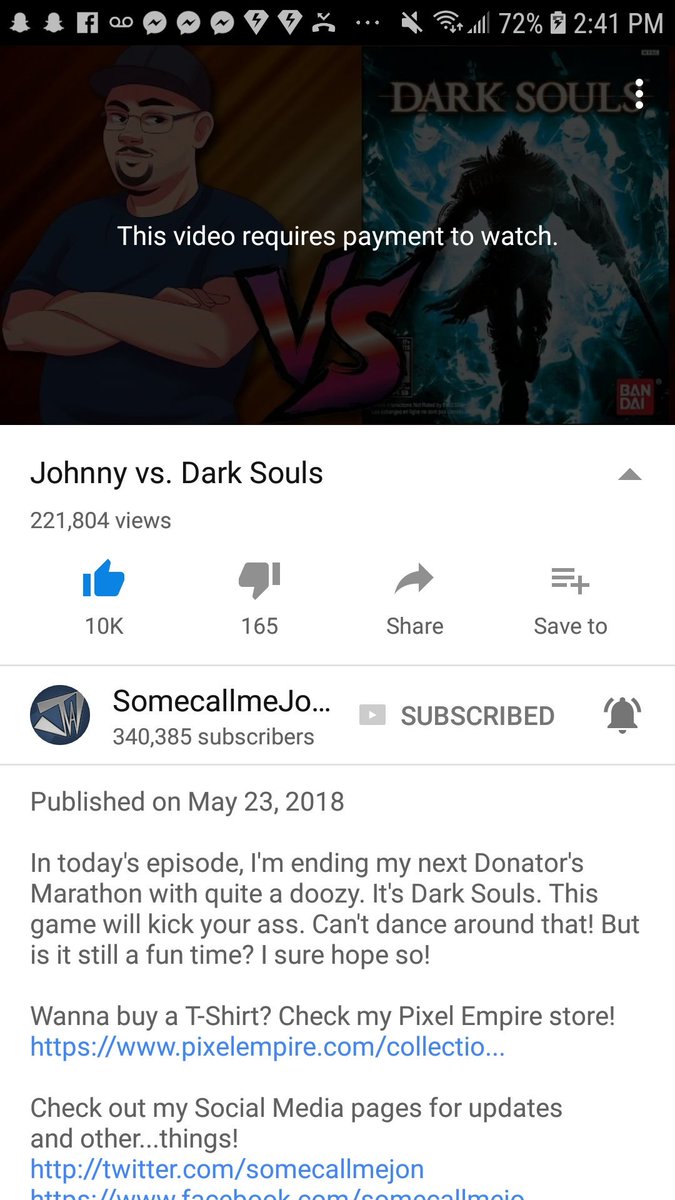Tap the battery icon in status bar
This screenshot has height=1200, width=675.
[x=557, y=21]
